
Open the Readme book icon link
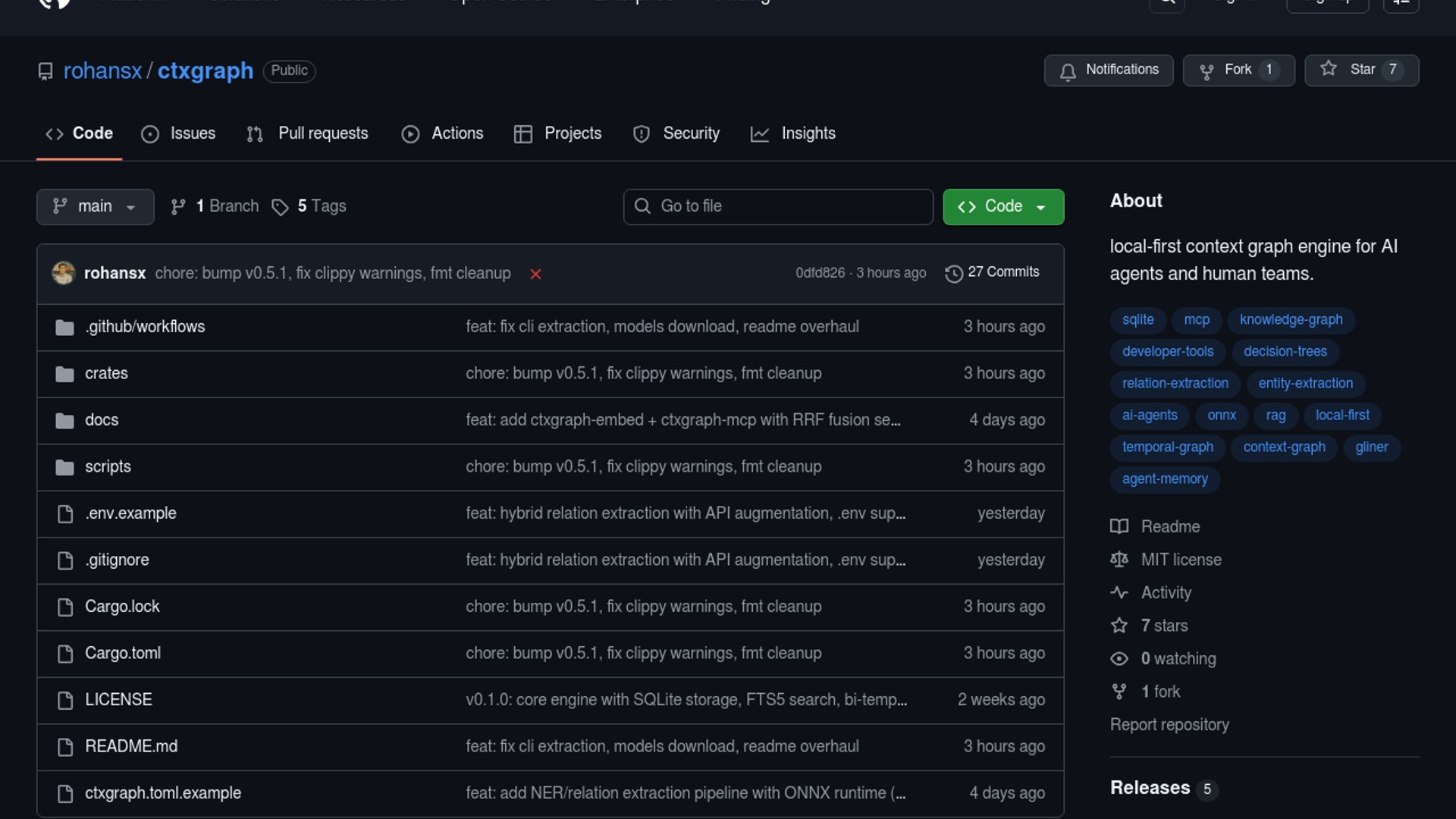tap(1119, 526)
